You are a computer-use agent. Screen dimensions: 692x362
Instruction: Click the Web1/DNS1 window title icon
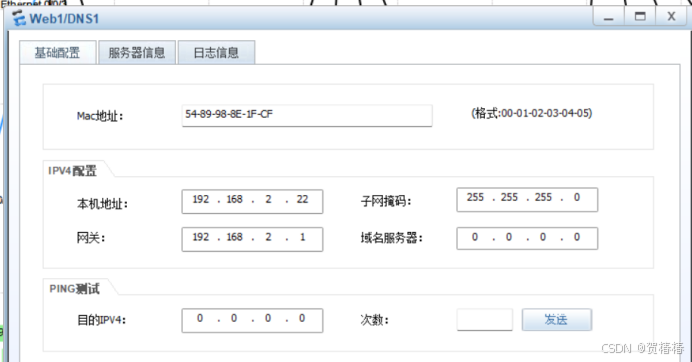click(19, 19)
